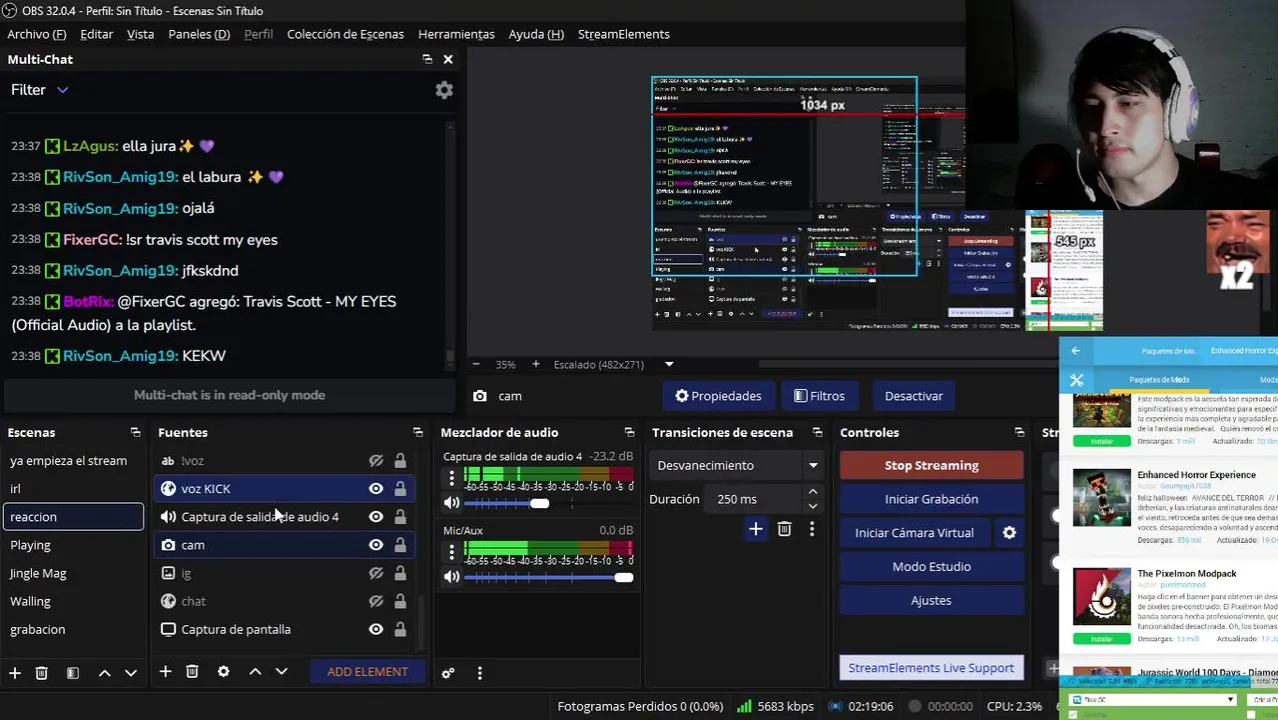Open advanced audio properties gears icon
The width and height of the screenshot is (1278, 720).
pyautogui.click(x=448, y=673)
